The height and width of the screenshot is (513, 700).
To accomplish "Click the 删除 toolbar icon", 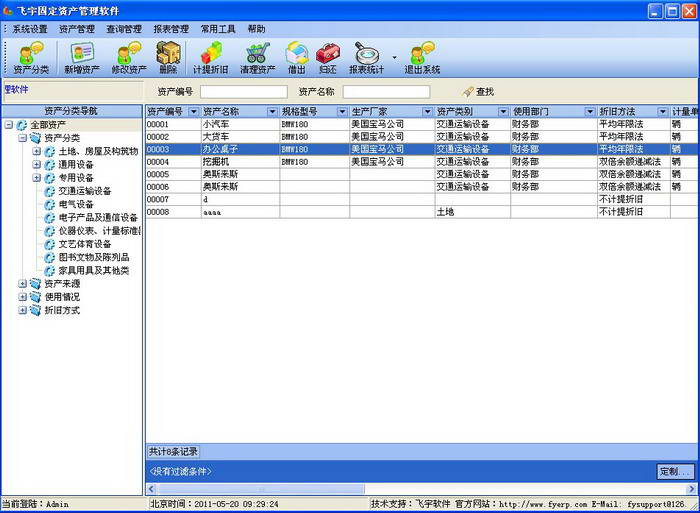I will 168,58.
